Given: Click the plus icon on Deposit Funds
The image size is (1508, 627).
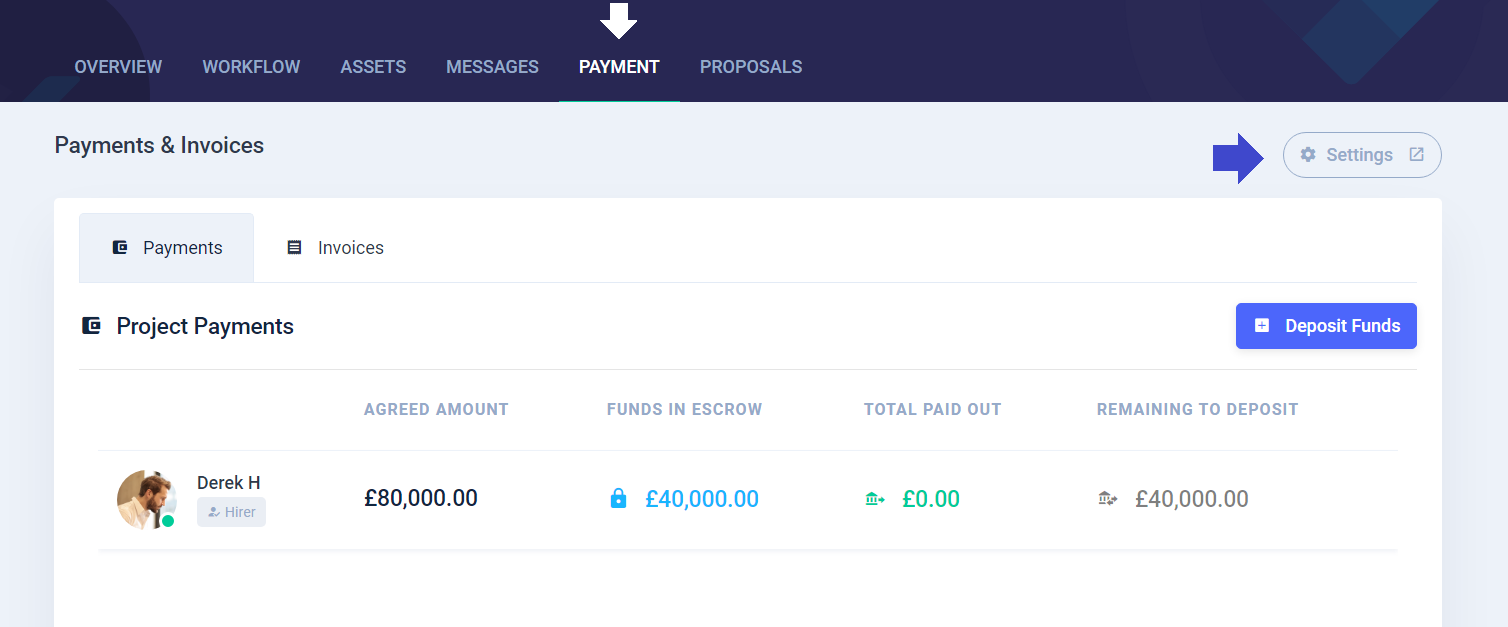Looking at the screenshot, I should click(1262, 325).
